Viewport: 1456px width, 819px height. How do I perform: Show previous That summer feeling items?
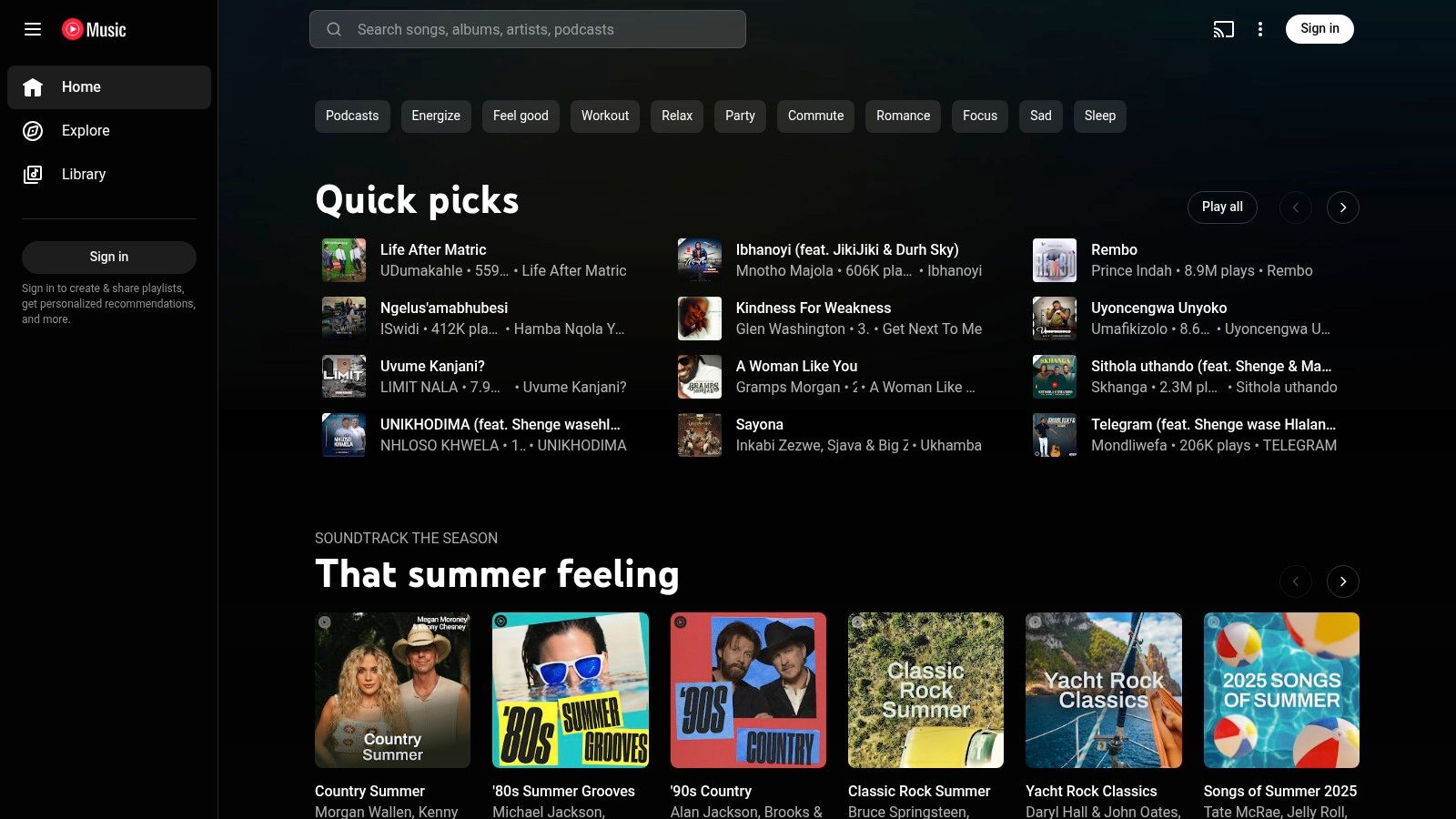(x=1296, y=581)
